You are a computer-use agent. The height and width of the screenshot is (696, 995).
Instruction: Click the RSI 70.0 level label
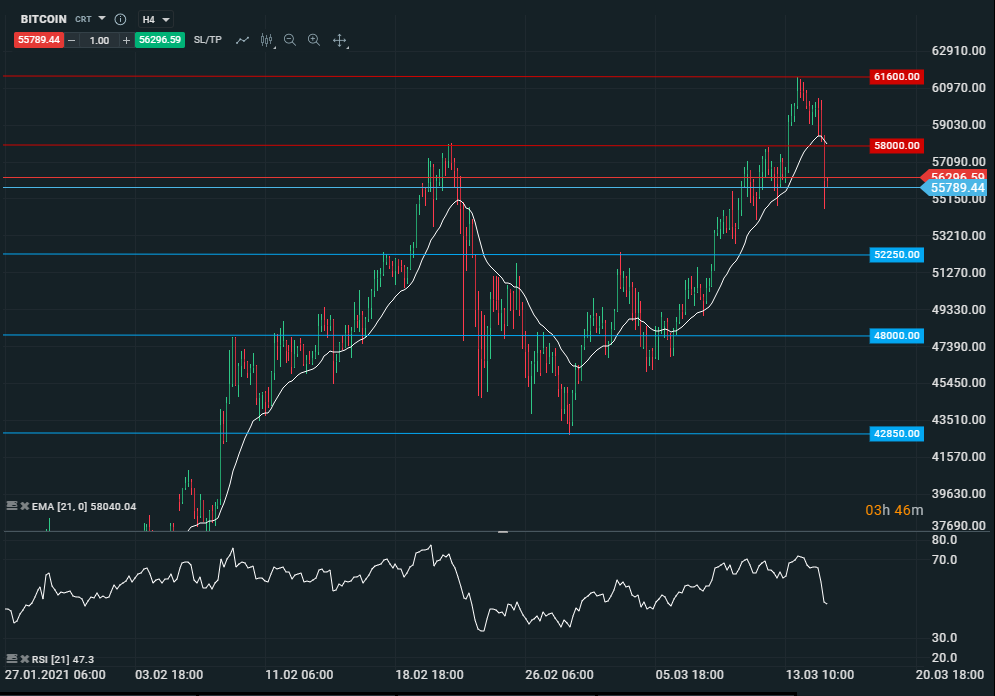(x=944, y=560)
